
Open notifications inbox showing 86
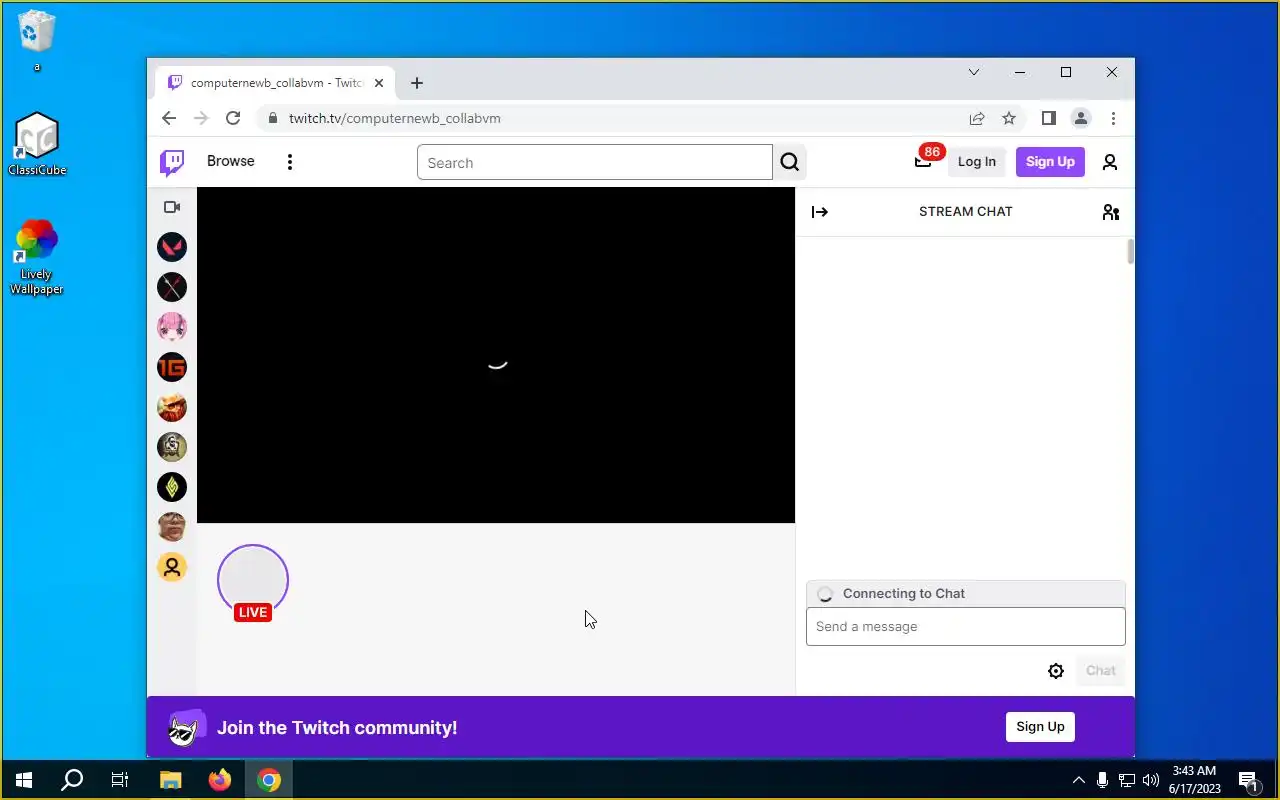(923, 161)
